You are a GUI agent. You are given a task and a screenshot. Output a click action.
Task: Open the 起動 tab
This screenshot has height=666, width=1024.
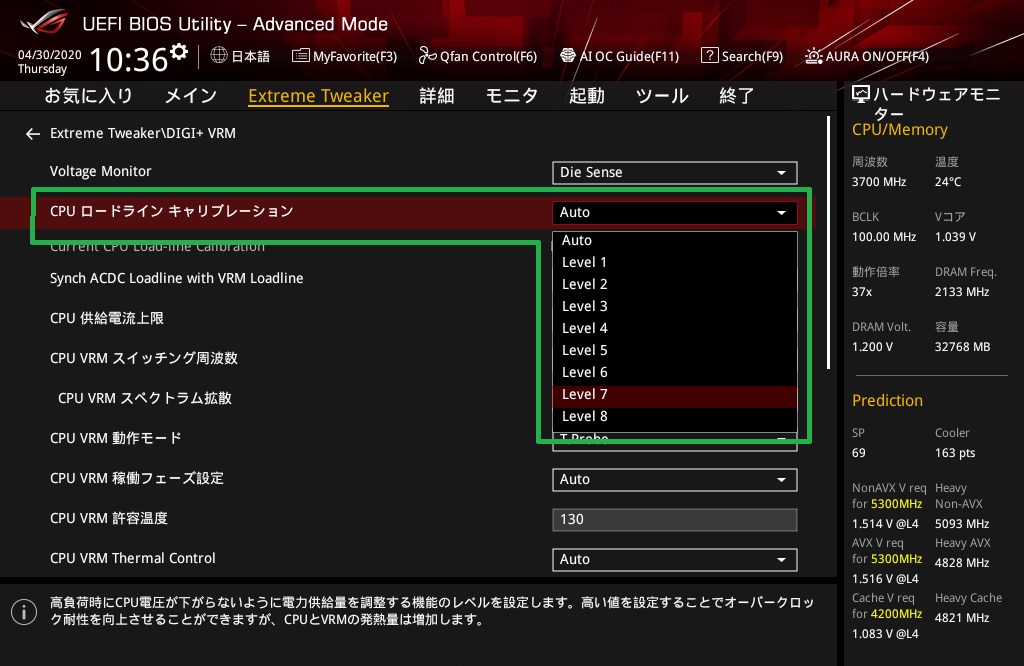[586, 96]
